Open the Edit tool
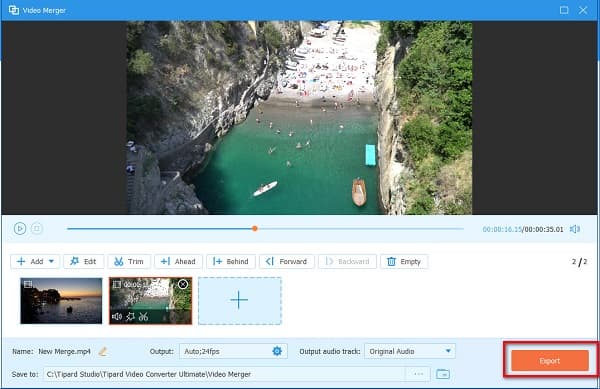 coord(83,261)
